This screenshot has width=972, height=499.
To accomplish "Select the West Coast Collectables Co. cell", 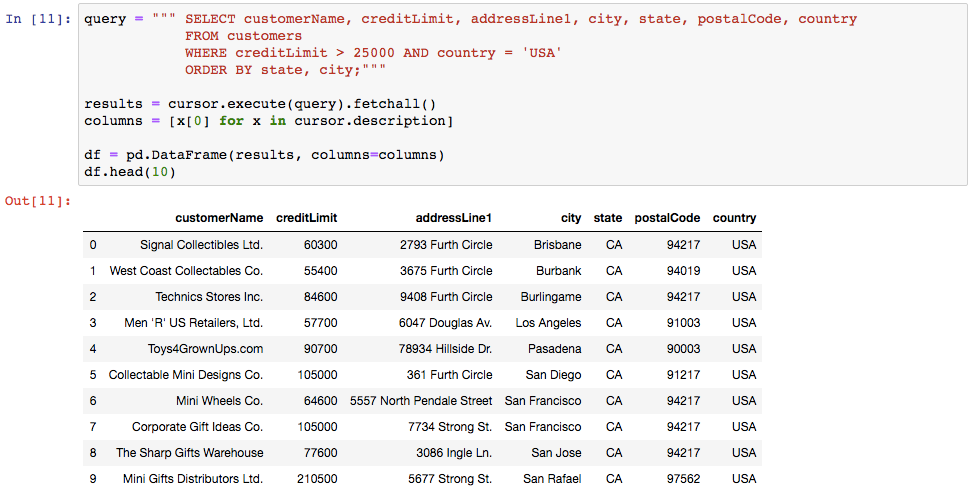I will pyautogui.click(x=186, y=271).
